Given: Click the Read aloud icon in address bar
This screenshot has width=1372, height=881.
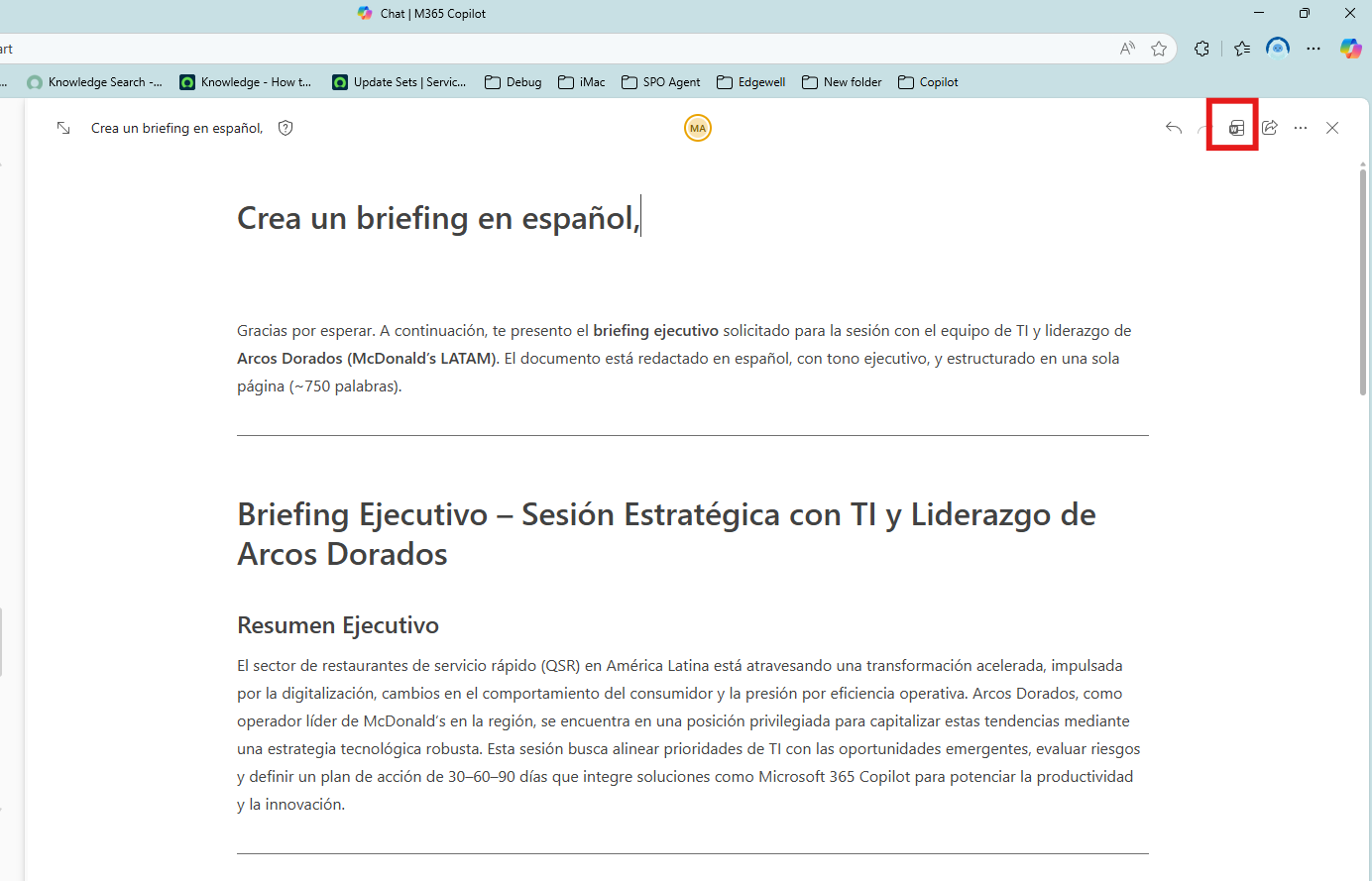Looking at the screenshot, I should coord(1127,49).
